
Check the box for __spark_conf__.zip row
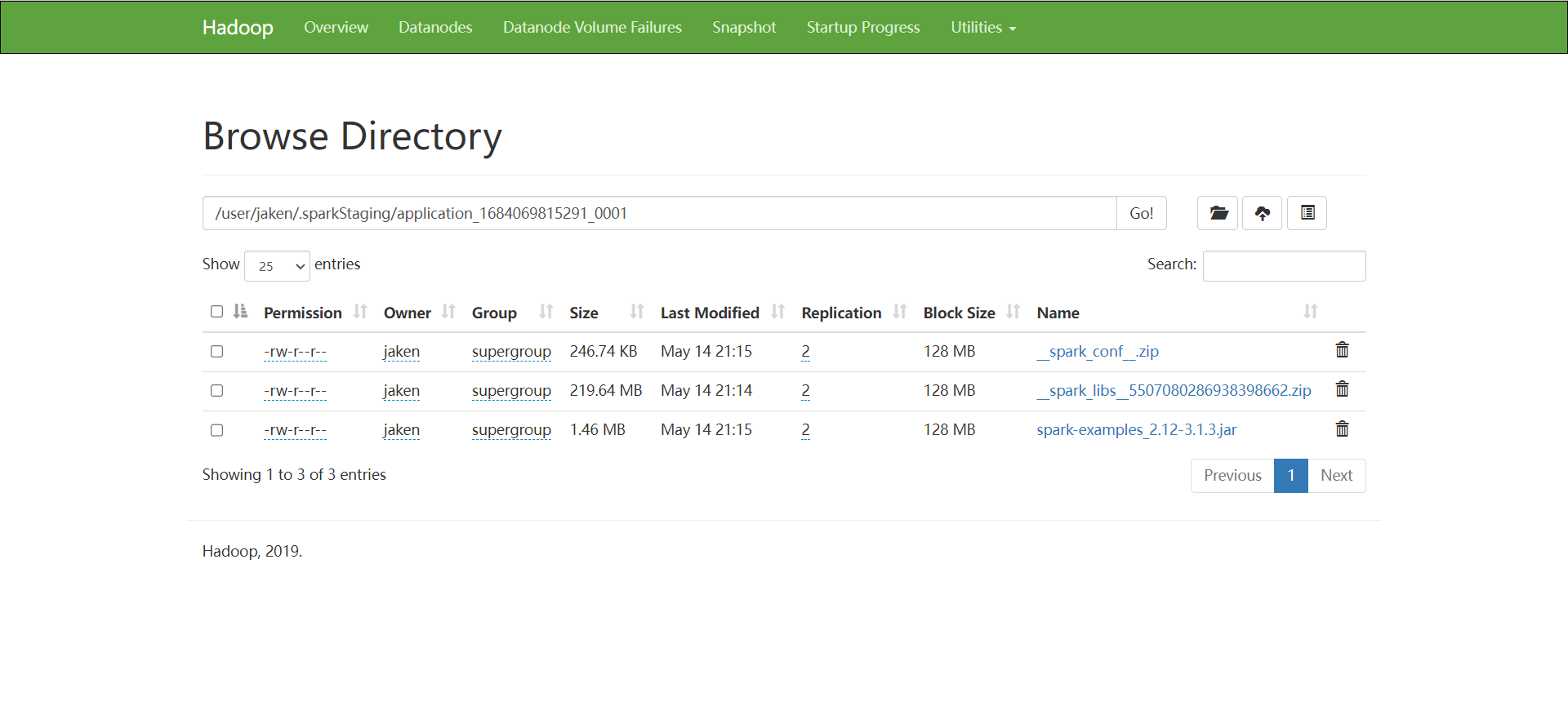pyautogui.click(x=216, y=351)
